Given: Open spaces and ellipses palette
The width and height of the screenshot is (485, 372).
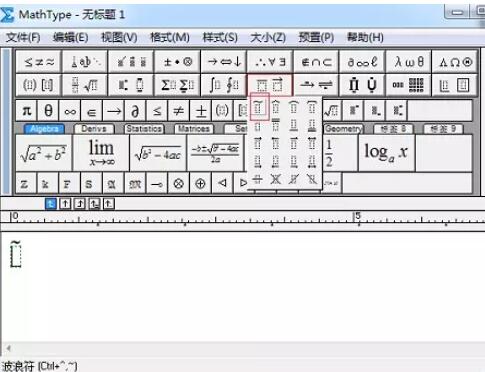Looking at the screenshot, I should pyautogui.click(x=85, y=62).
